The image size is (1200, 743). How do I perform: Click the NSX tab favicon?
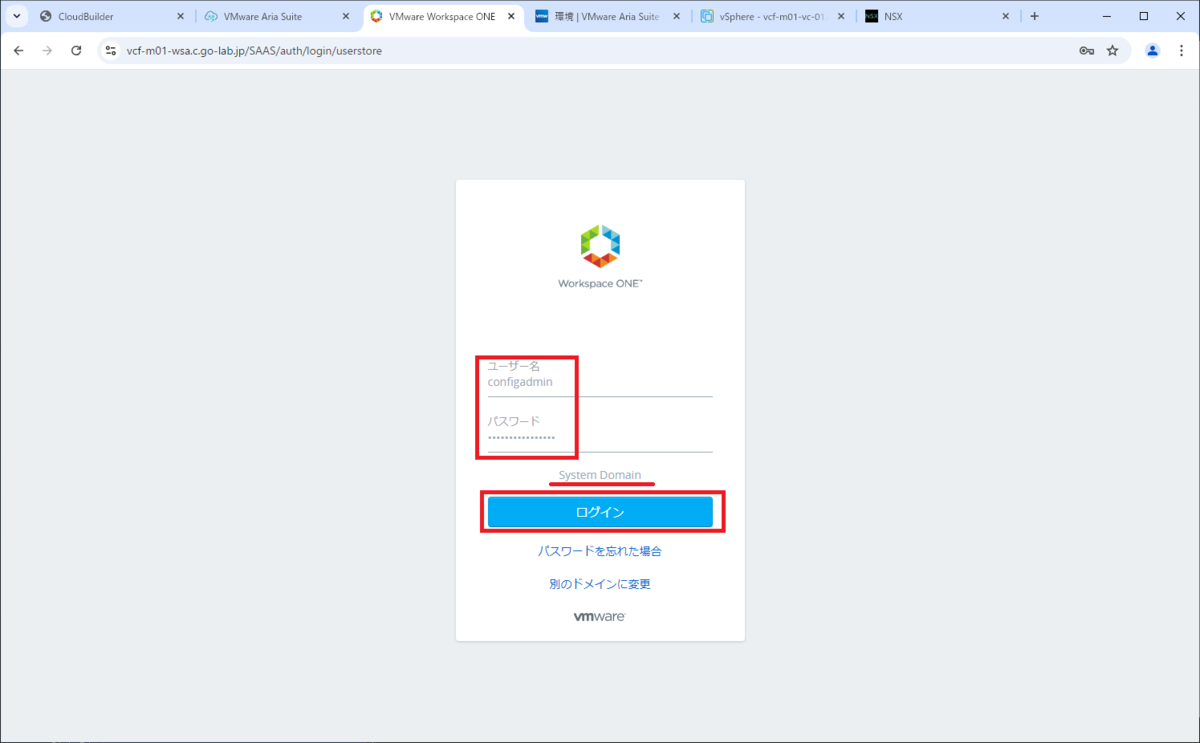871,16
